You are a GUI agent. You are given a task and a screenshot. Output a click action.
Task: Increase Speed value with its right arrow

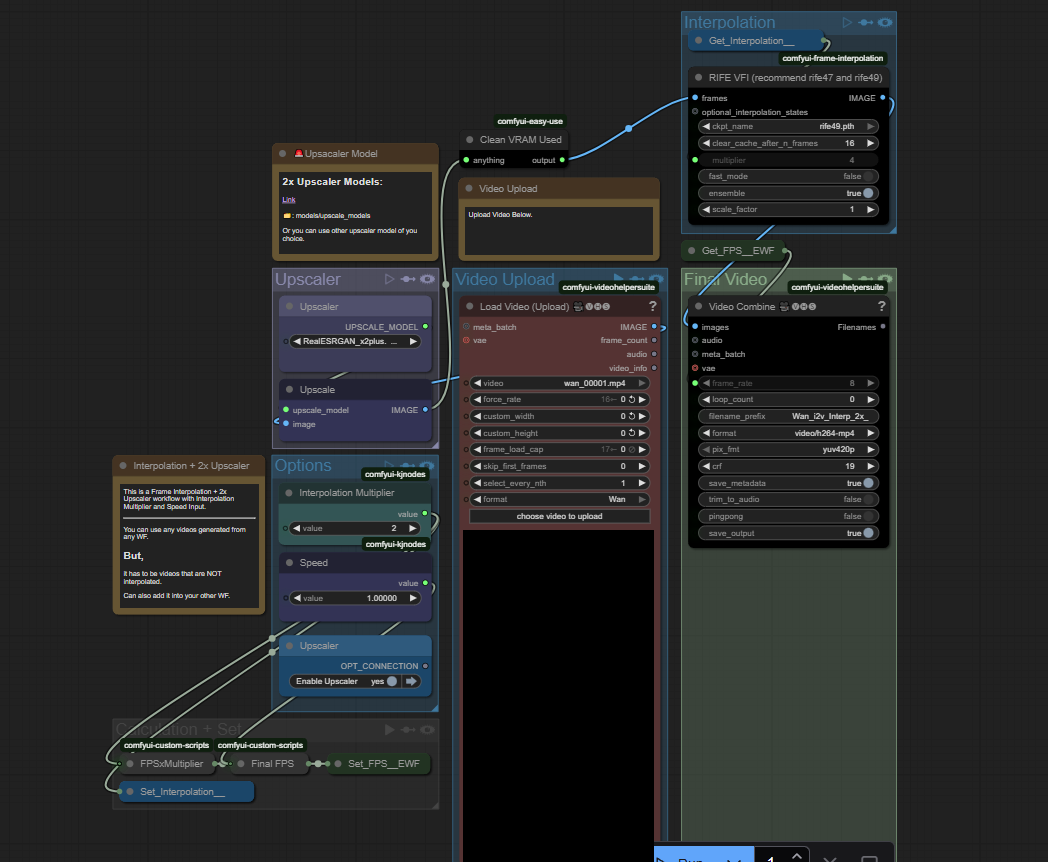413,598
